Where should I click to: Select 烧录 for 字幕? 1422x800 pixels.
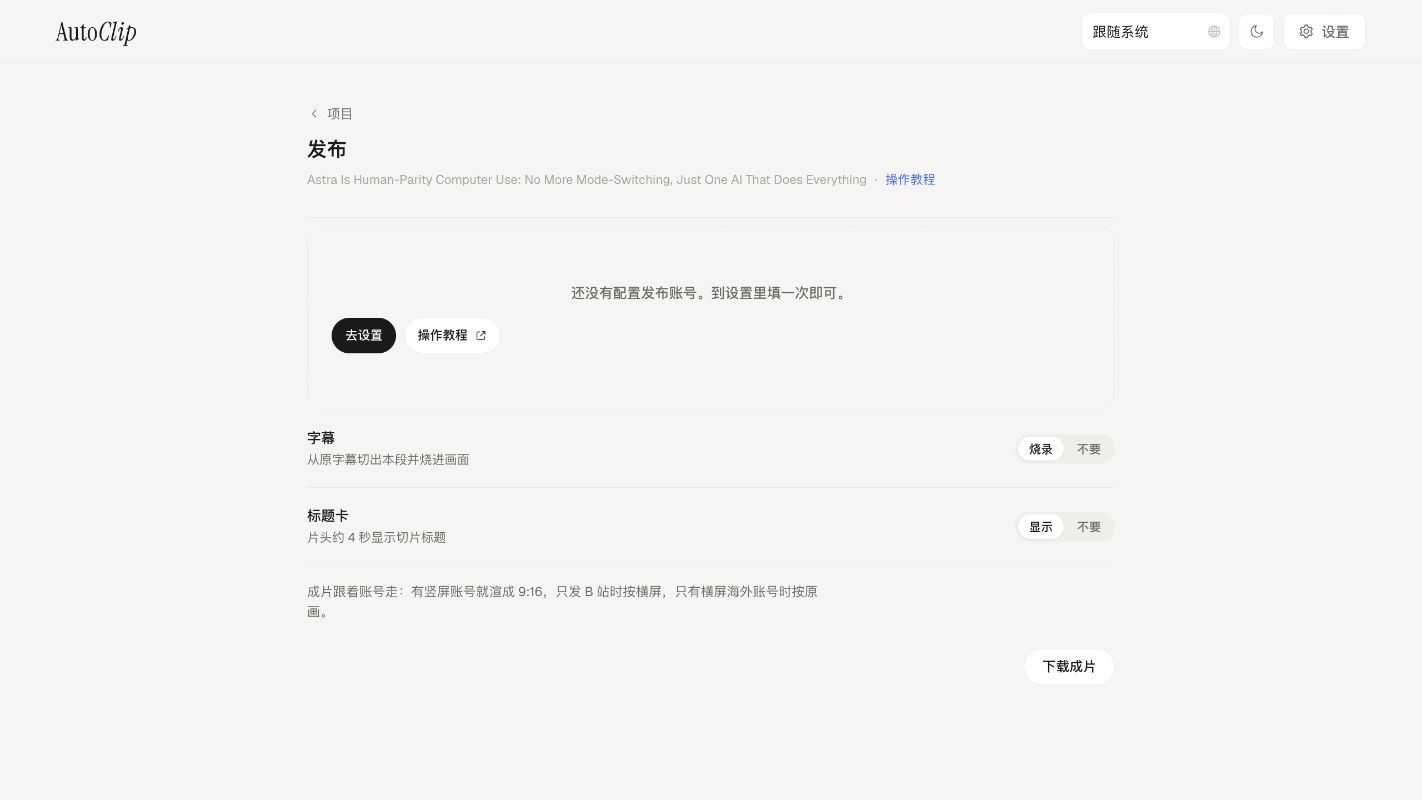tap(1041, 450)
